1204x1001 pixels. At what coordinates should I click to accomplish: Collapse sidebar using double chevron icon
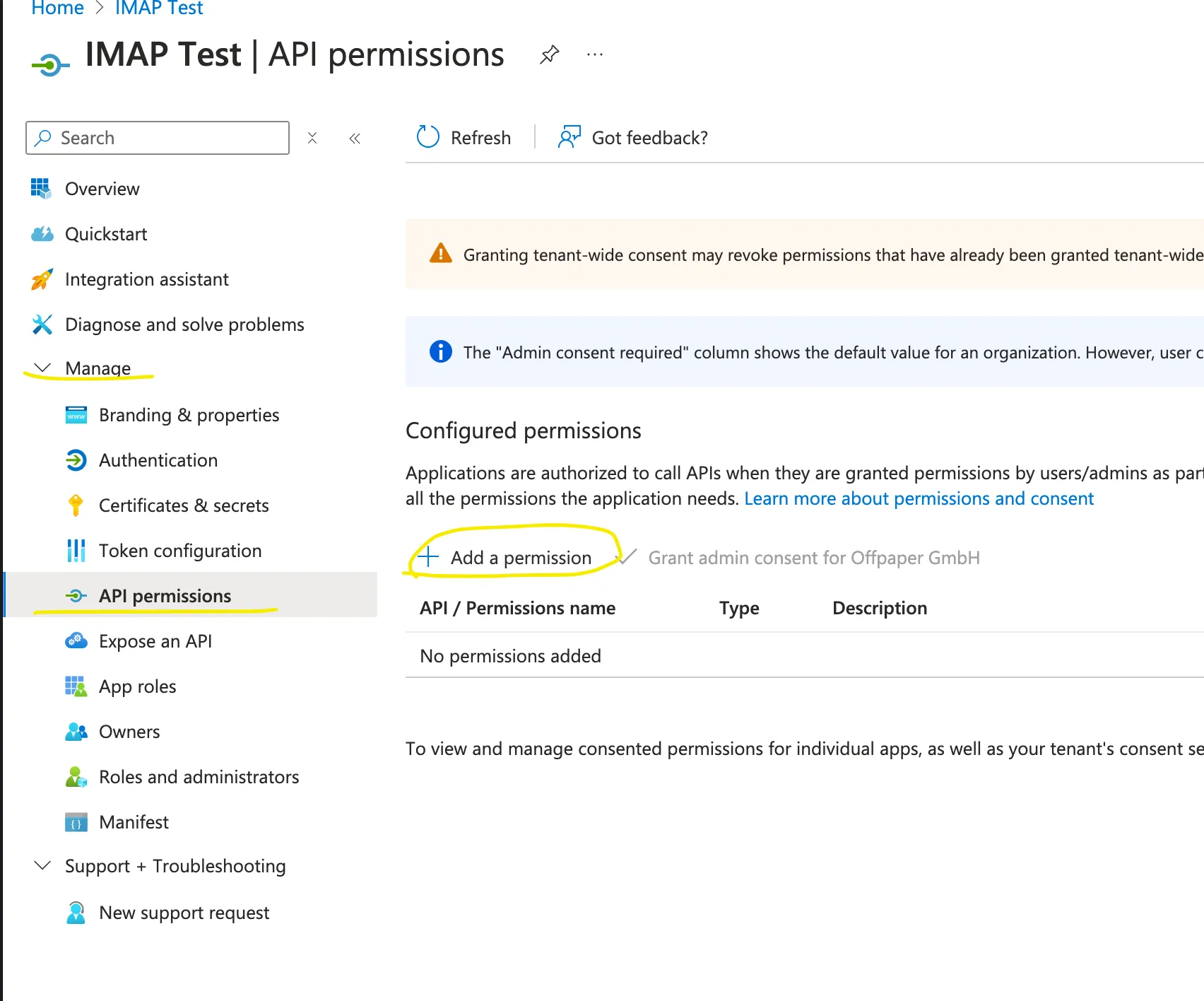(355, 138)
